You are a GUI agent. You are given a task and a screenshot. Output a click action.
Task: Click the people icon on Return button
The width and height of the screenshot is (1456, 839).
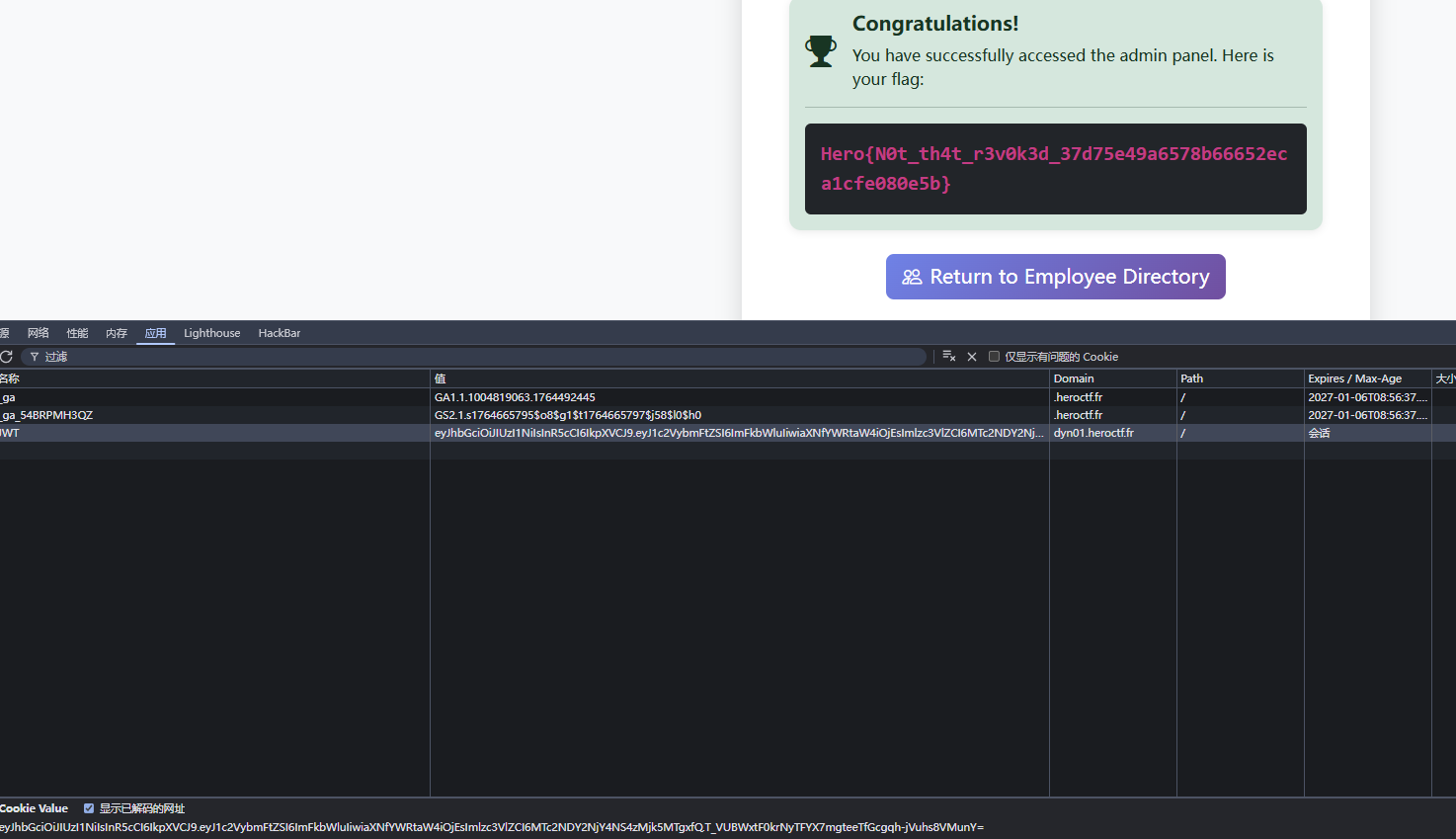click(x=912, y=277)
